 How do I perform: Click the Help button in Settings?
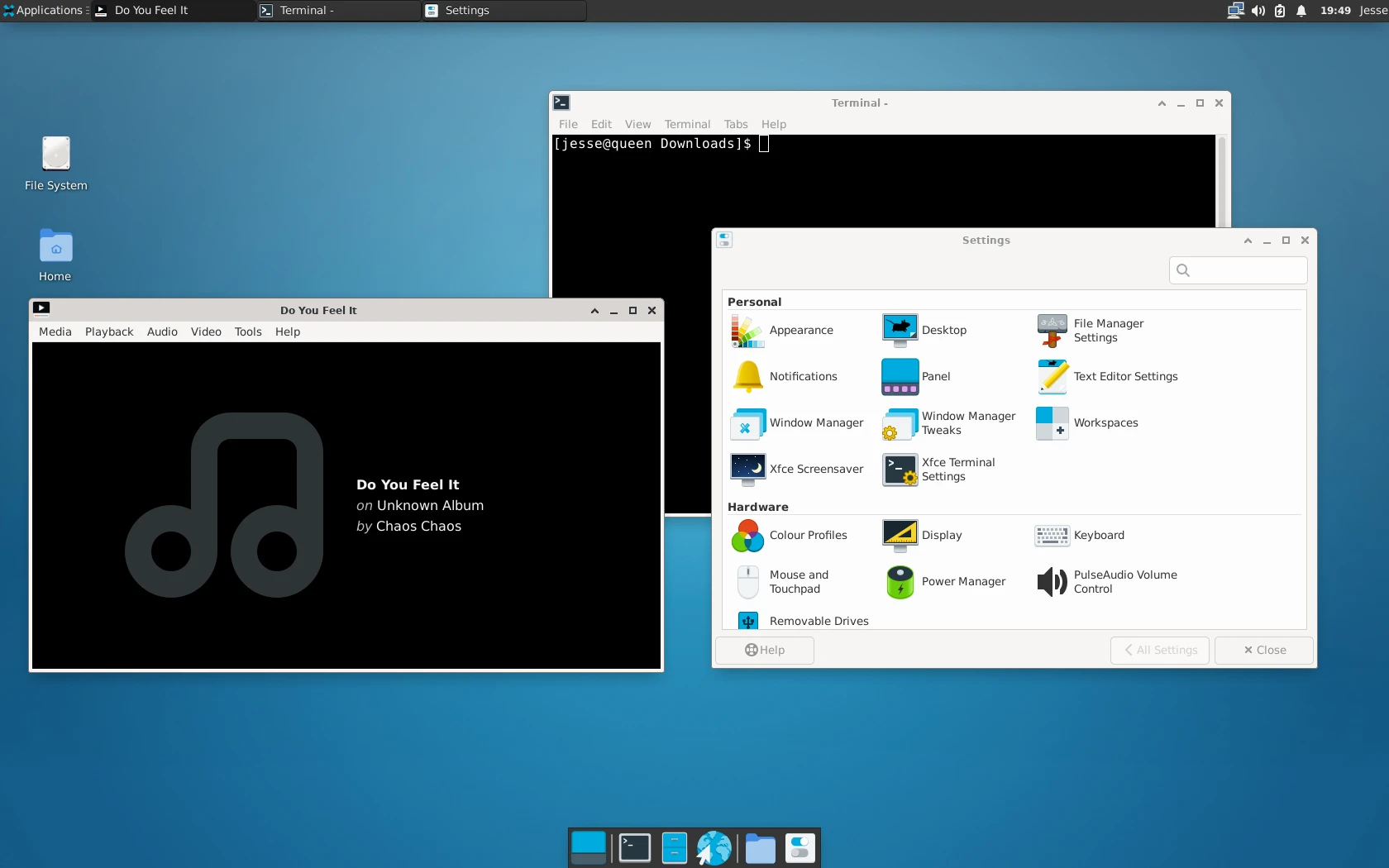[x=764, y=650]
